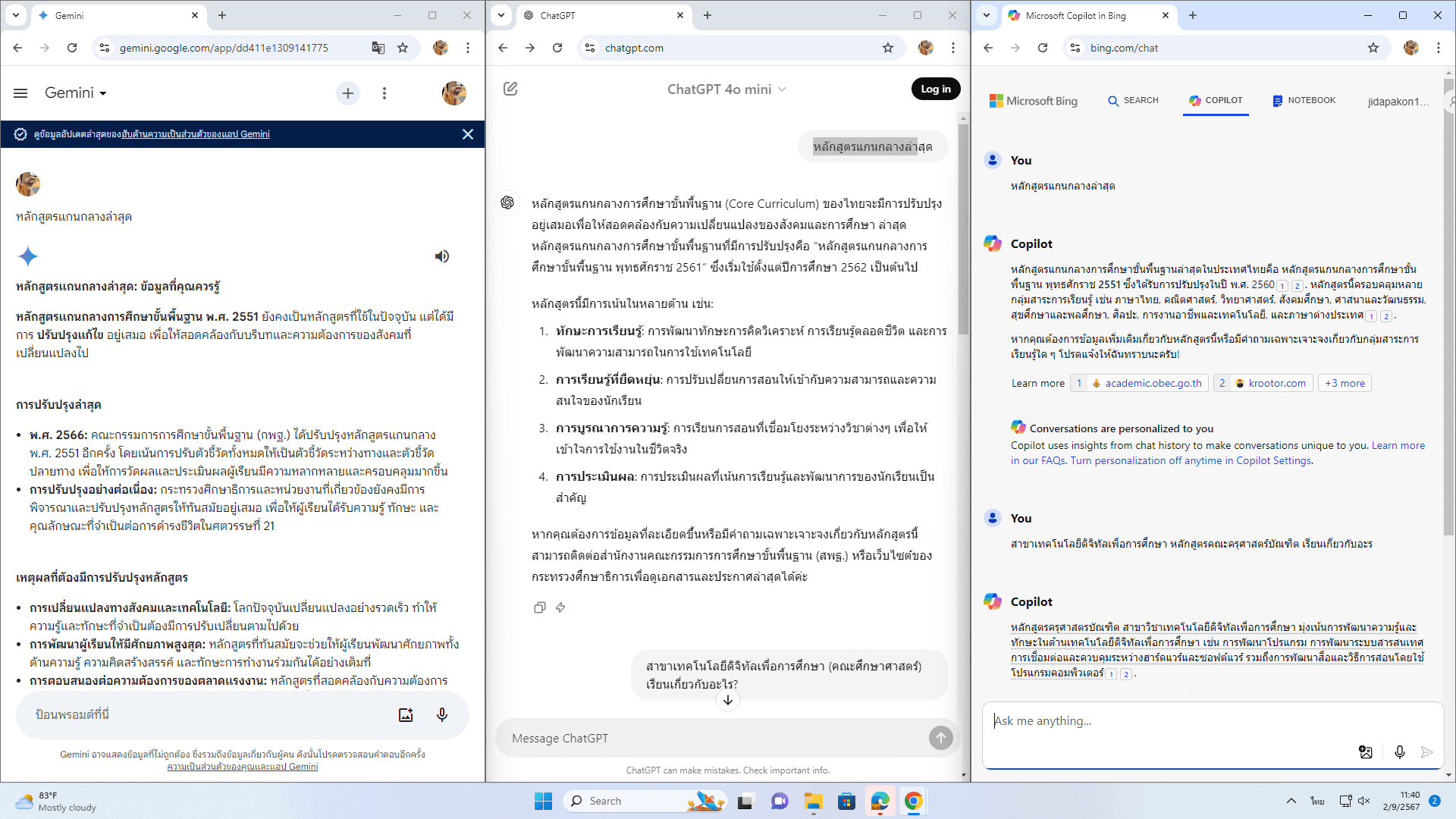Start a new Gemini chat with plus icon
Viewport: 1456px width, 819px height.
click(x=348, y=93)
